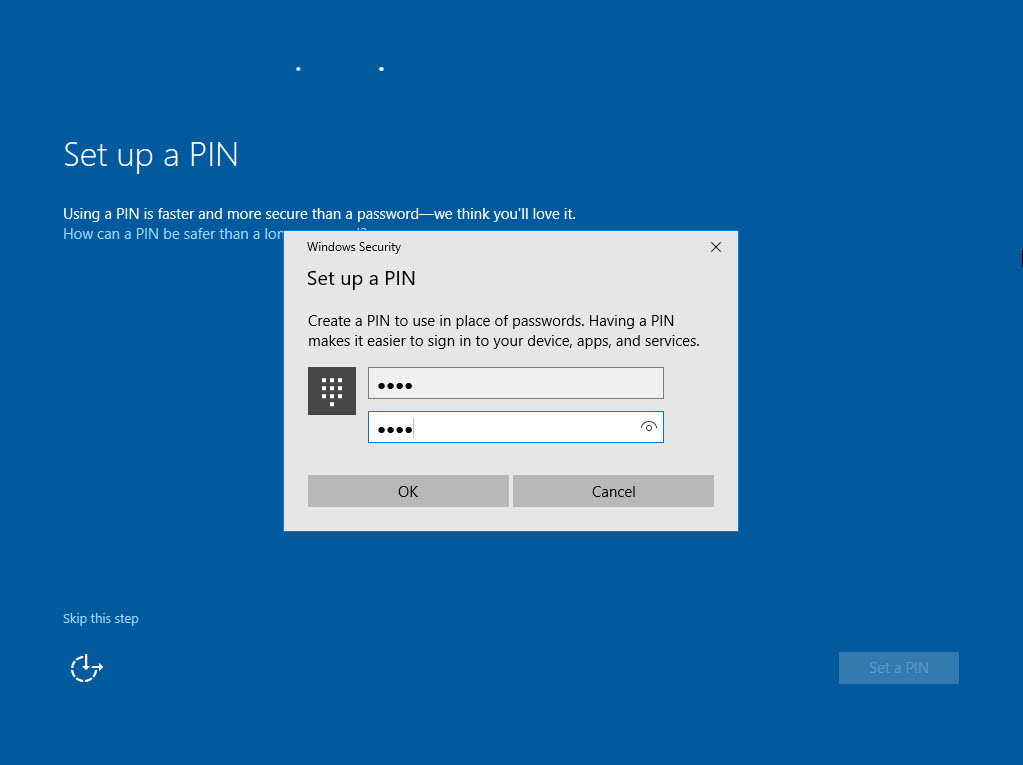Click the confirm PIN input field
The image size is (1023, 765).
(515, 427)
